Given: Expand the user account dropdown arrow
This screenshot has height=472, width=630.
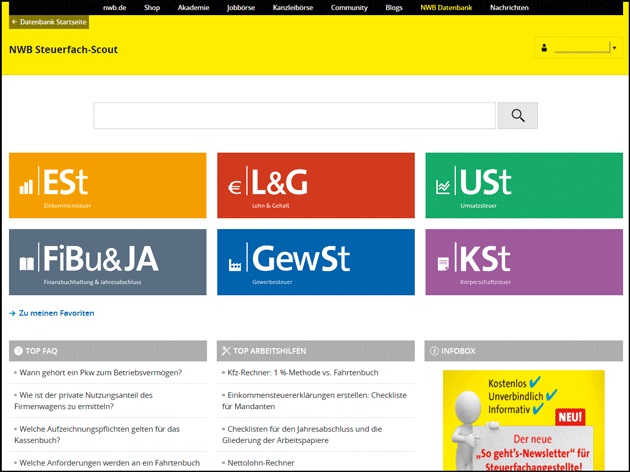Looking at the screenshot, I should [x=614, y=48].
